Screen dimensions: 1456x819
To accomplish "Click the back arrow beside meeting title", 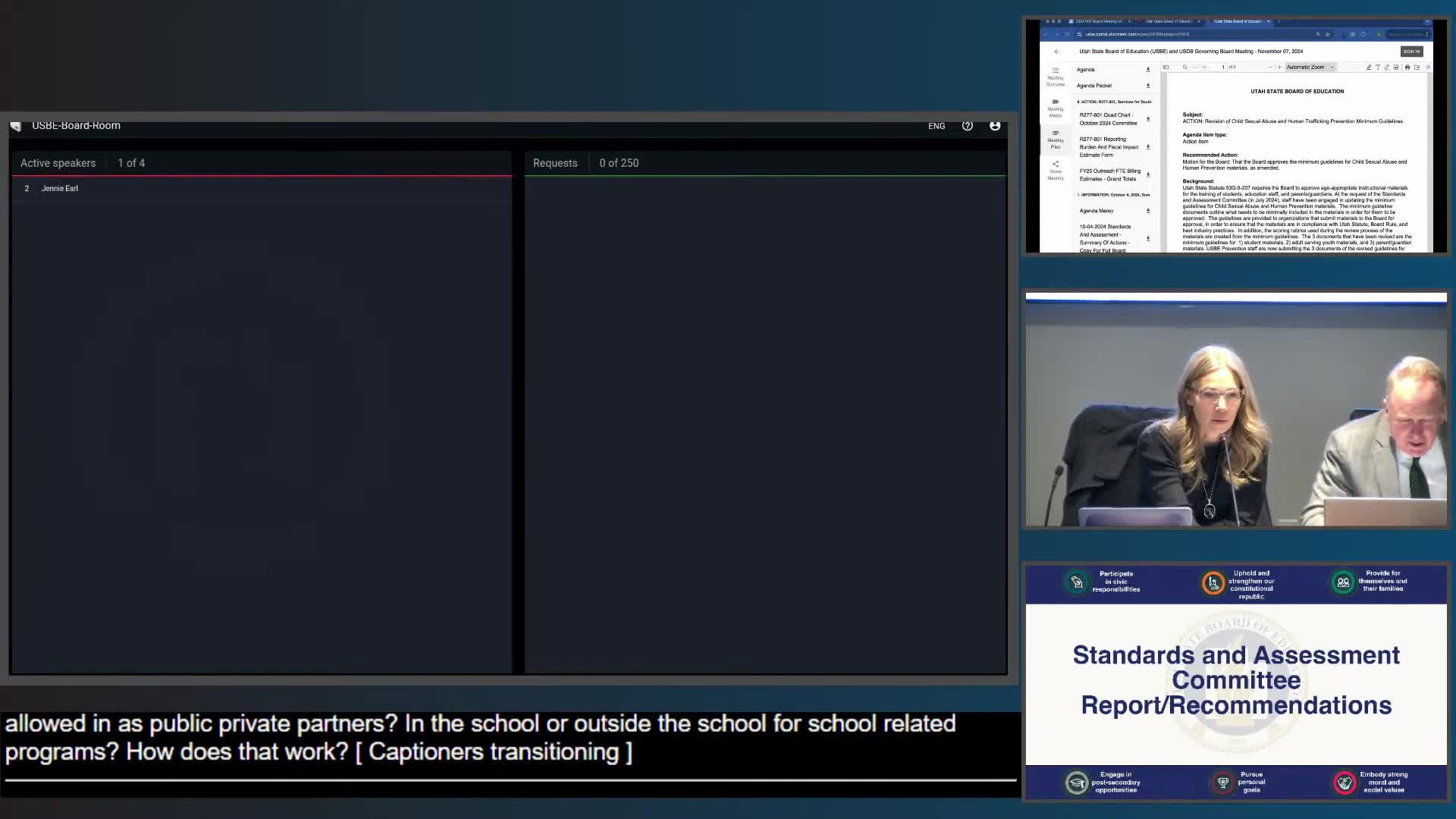I will pos(1056,52).
